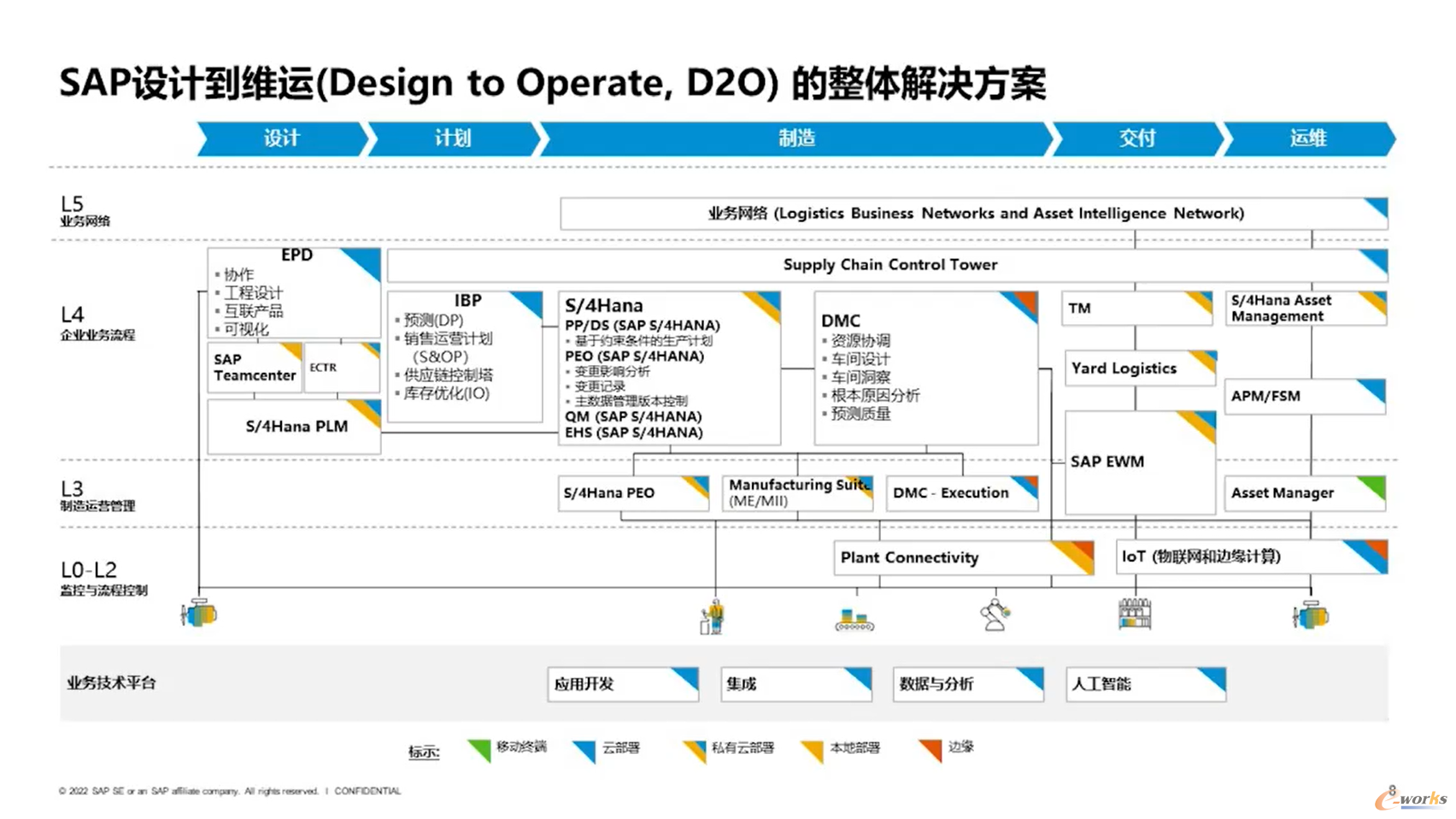Click the Supply Chain Control Tower box
The width and height of the screenshot is (1456, 819).
(889, 265)
